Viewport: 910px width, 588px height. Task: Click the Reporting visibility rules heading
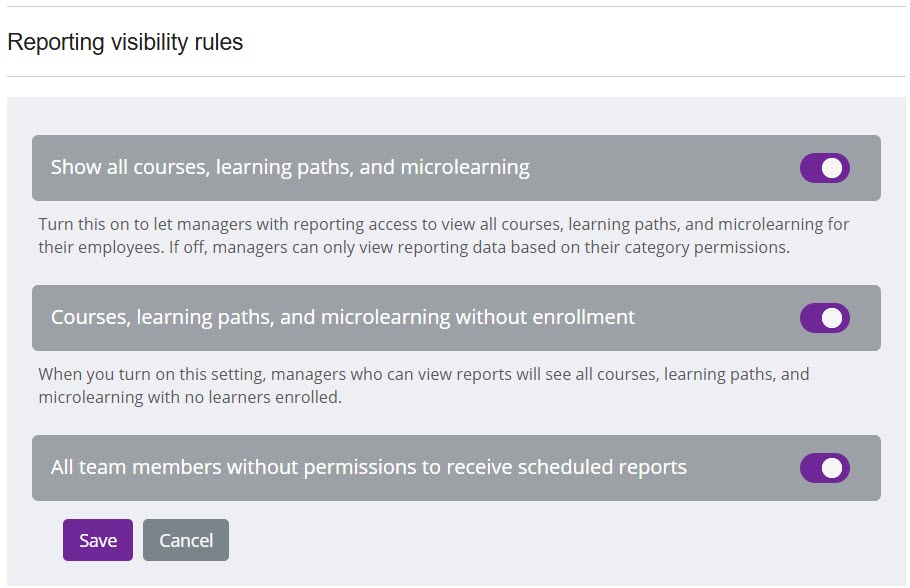pos(125,42)
